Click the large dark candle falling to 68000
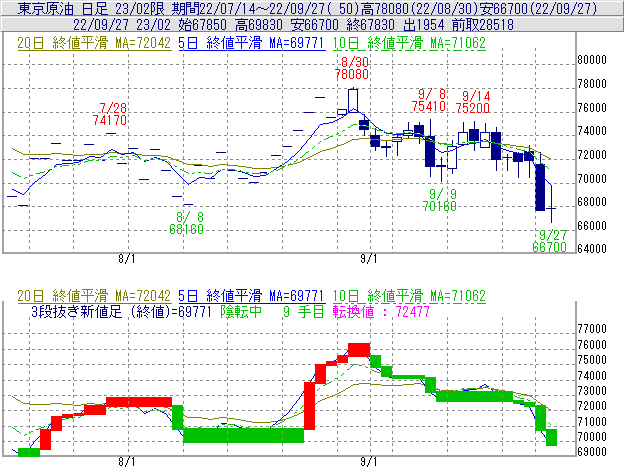 [x=540, y=187]
